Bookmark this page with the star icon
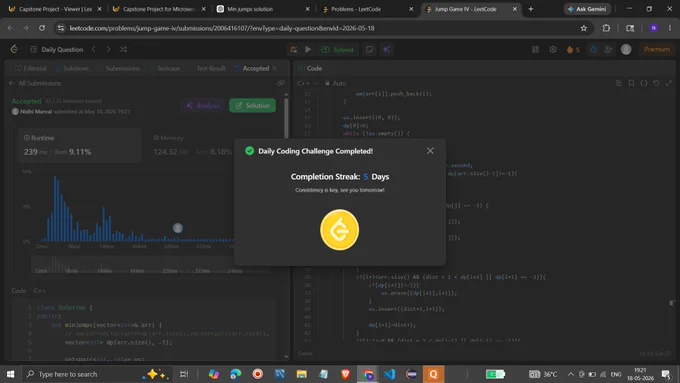The width and height of the screenshot is (680, 383). [x=584, y=28]
